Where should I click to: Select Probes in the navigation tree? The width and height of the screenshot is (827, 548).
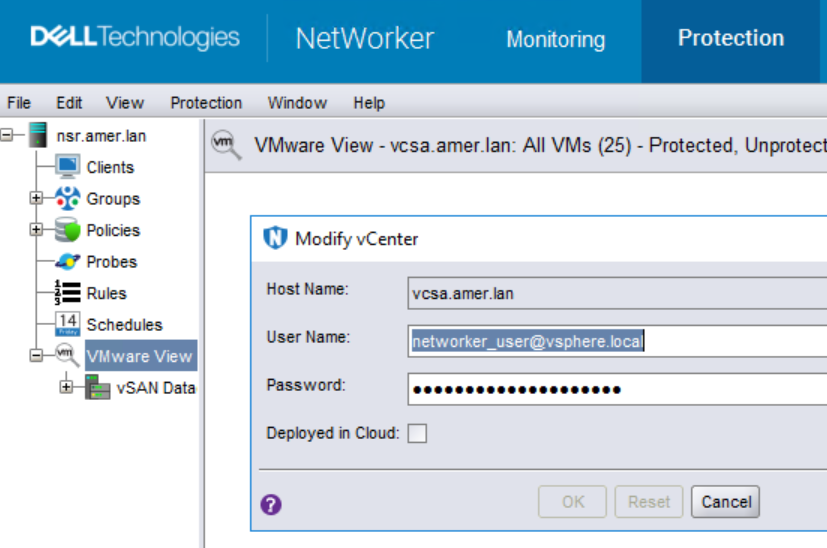pyautogui.click(x=112, y=262)
